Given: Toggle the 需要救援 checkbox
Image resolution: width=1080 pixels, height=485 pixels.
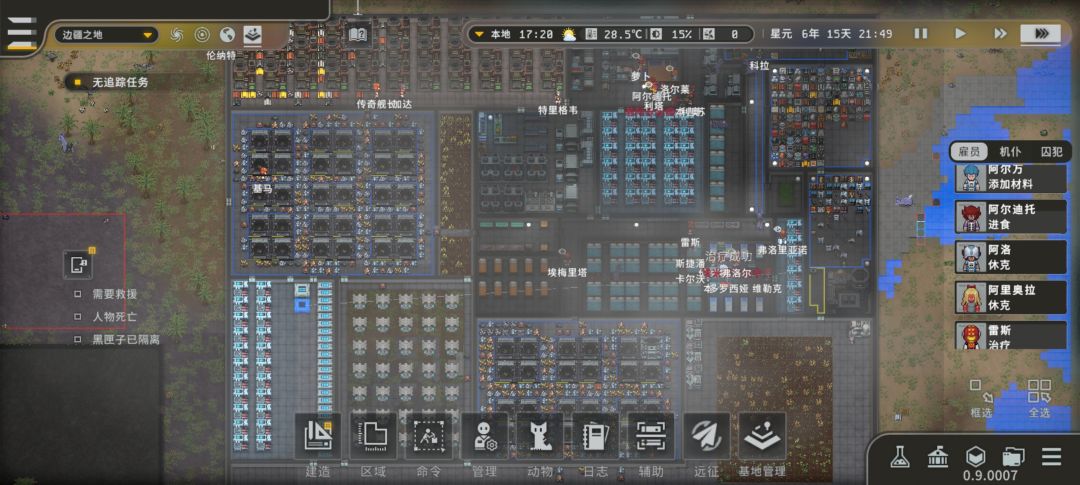Looking at the screenshot, I should [x=78, y=293].
